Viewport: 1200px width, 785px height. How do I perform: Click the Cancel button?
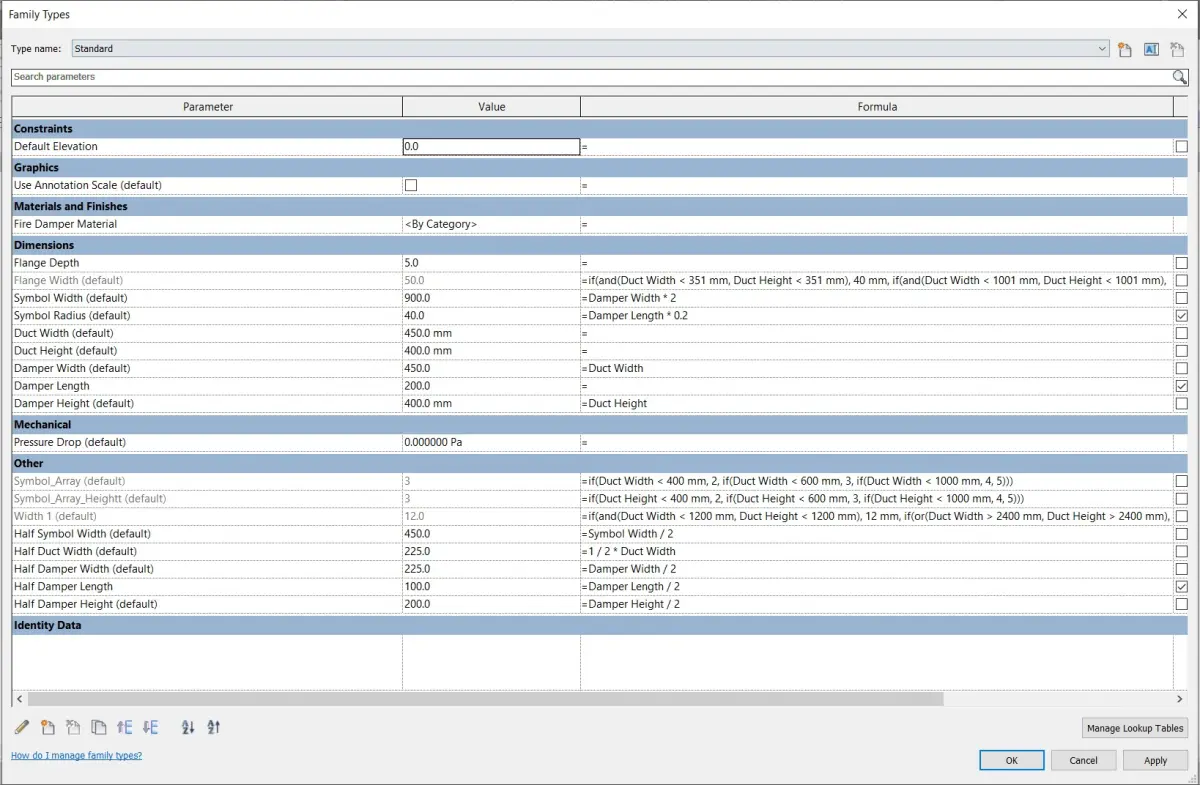pos(1084,760)
